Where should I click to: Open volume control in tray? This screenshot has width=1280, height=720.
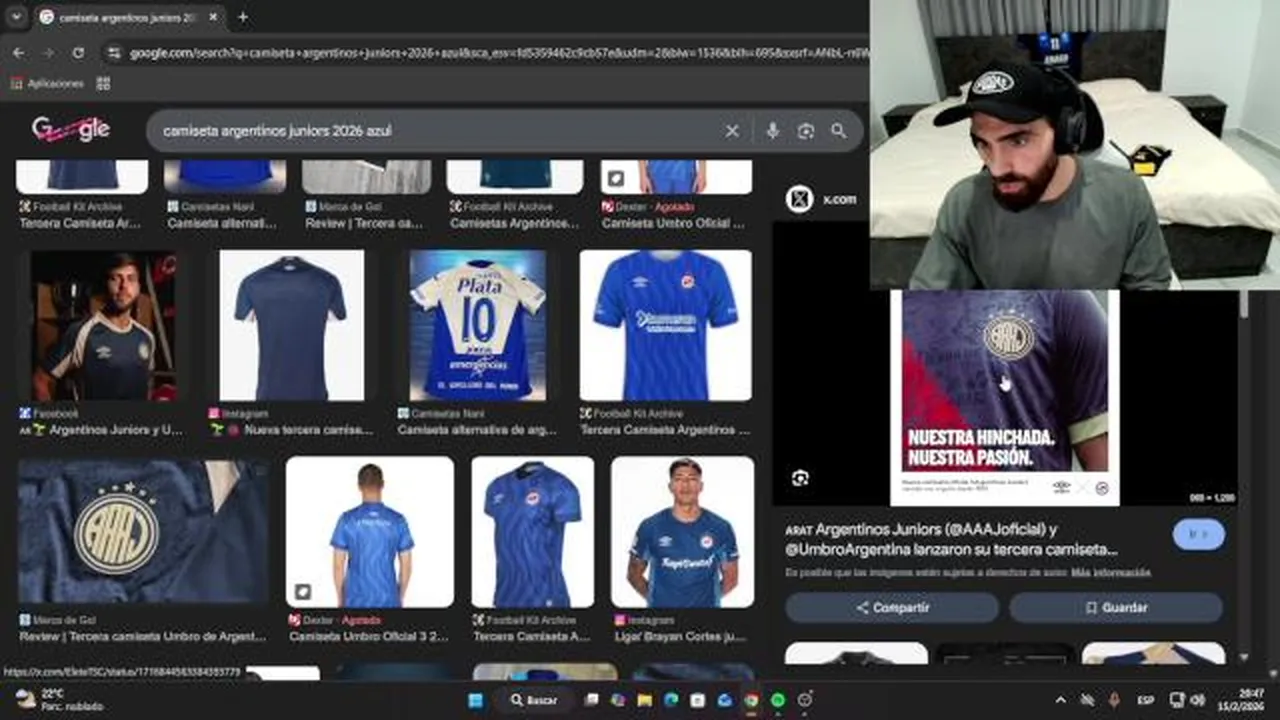coord(1197,700)
